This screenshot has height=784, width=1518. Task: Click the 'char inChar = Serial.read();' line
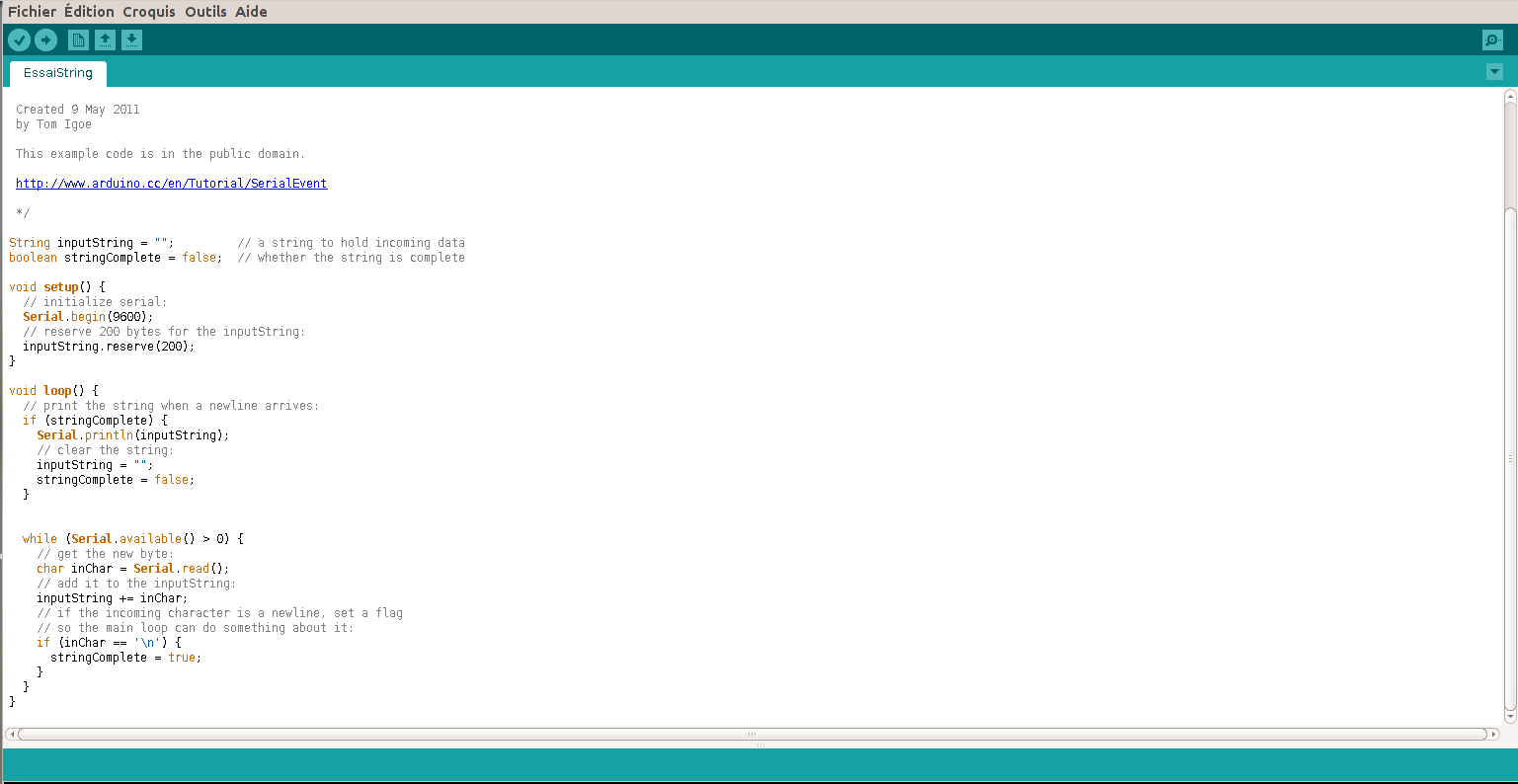(x=132, y=569)
